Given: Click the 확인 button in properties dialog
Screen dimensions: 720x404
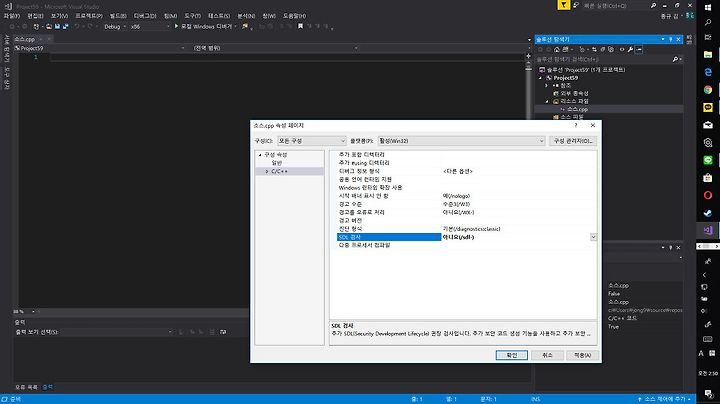Looking at the screenshot, I should click(512, 355).
